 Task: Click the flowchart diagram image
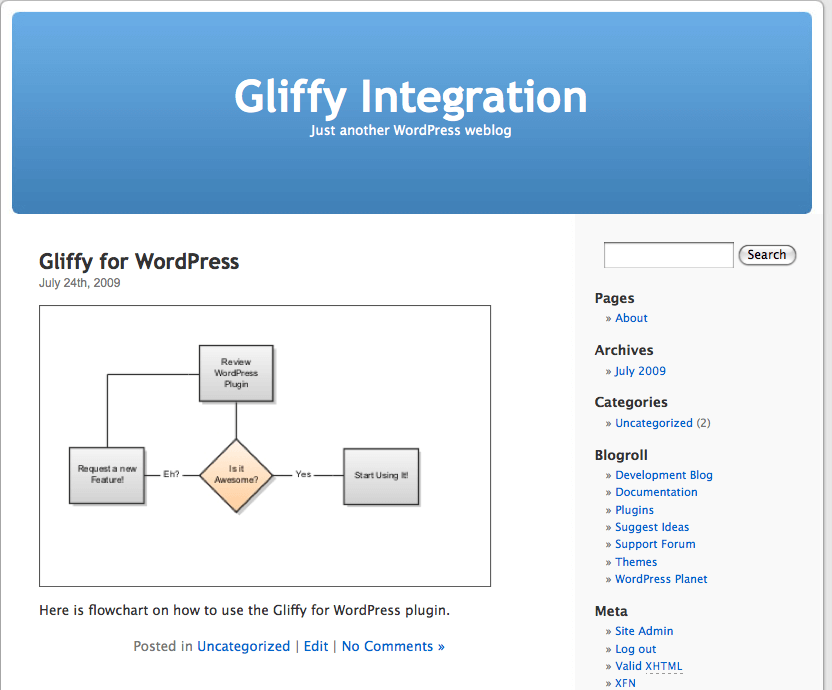(265, 446)
